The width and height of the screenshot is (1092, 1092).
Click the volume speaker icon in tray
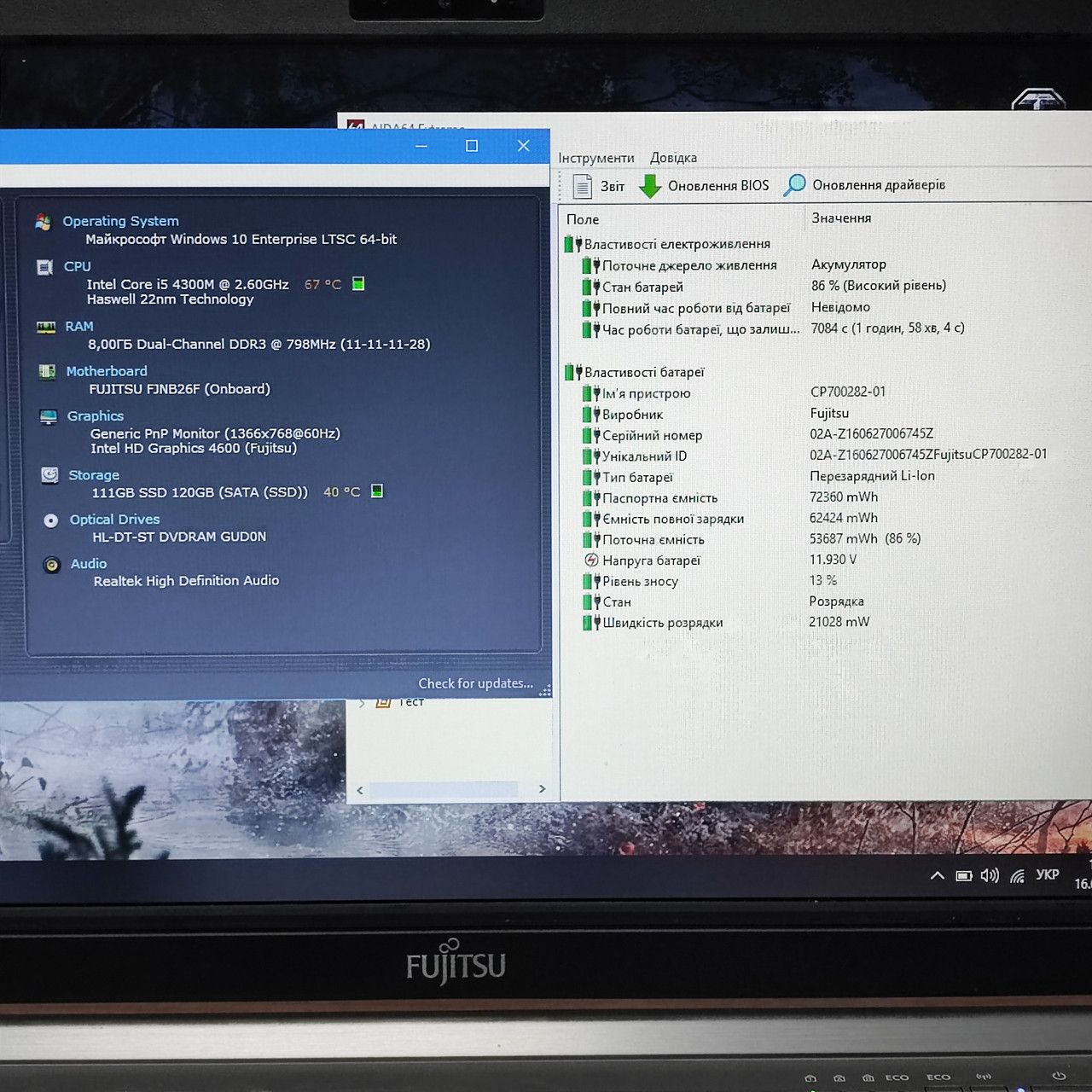pos(990,875)
